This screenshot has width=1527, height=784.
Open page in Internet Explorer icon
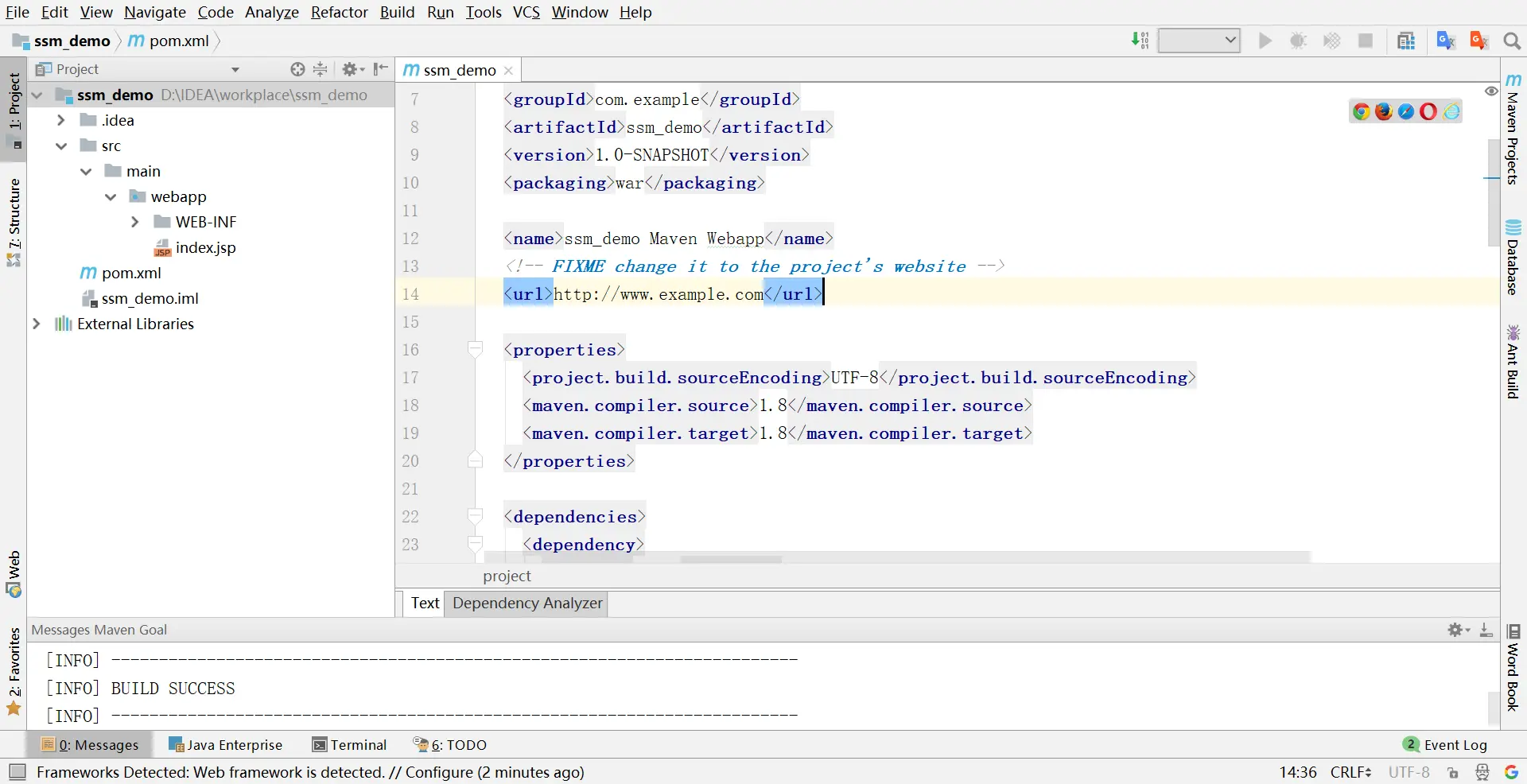click(x=1451, y=111)
